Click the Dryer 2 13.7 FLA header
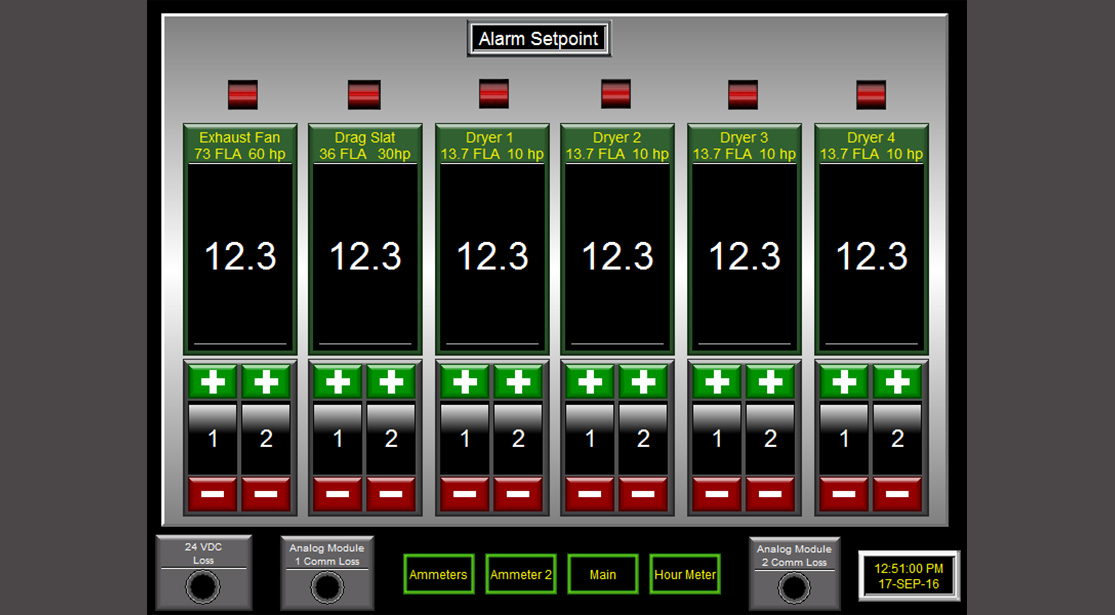The height and width of the screenshot is (615, 1115). click(617, 145)
